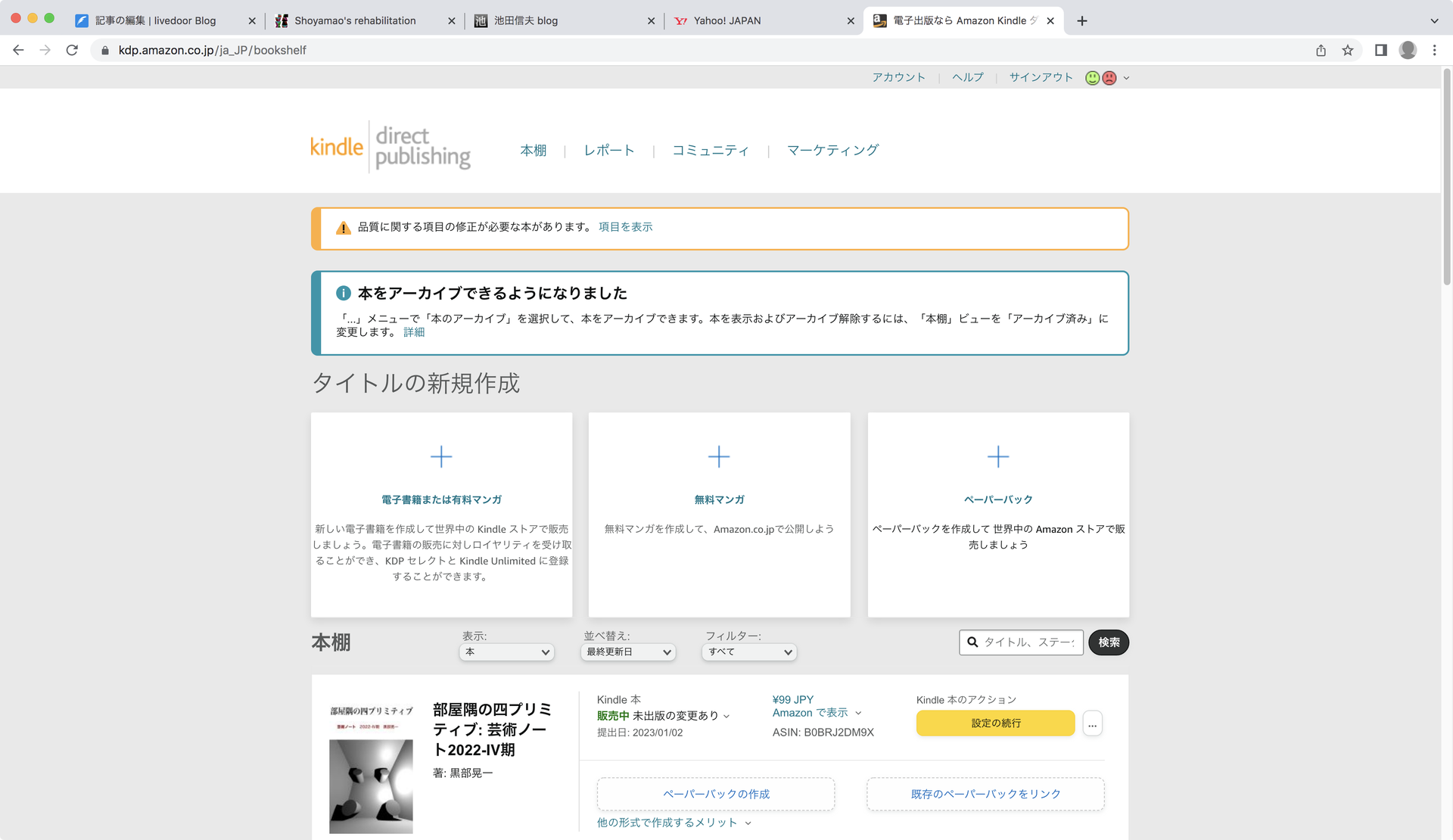Click the page vertical scrollbar
The height and width of the screenshot is (840, 1453).
coord(1447,177)
